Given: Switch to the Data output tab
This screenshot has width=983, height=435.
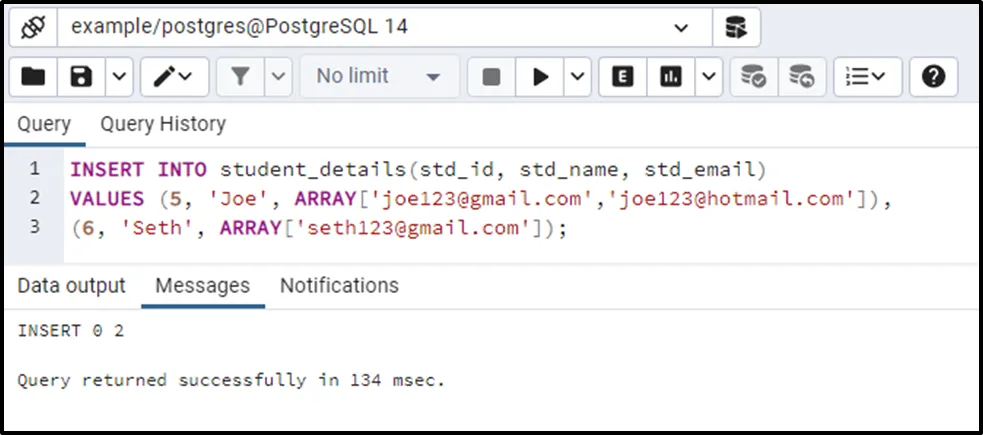Looking at the screenshot, I should click(71, 285).
